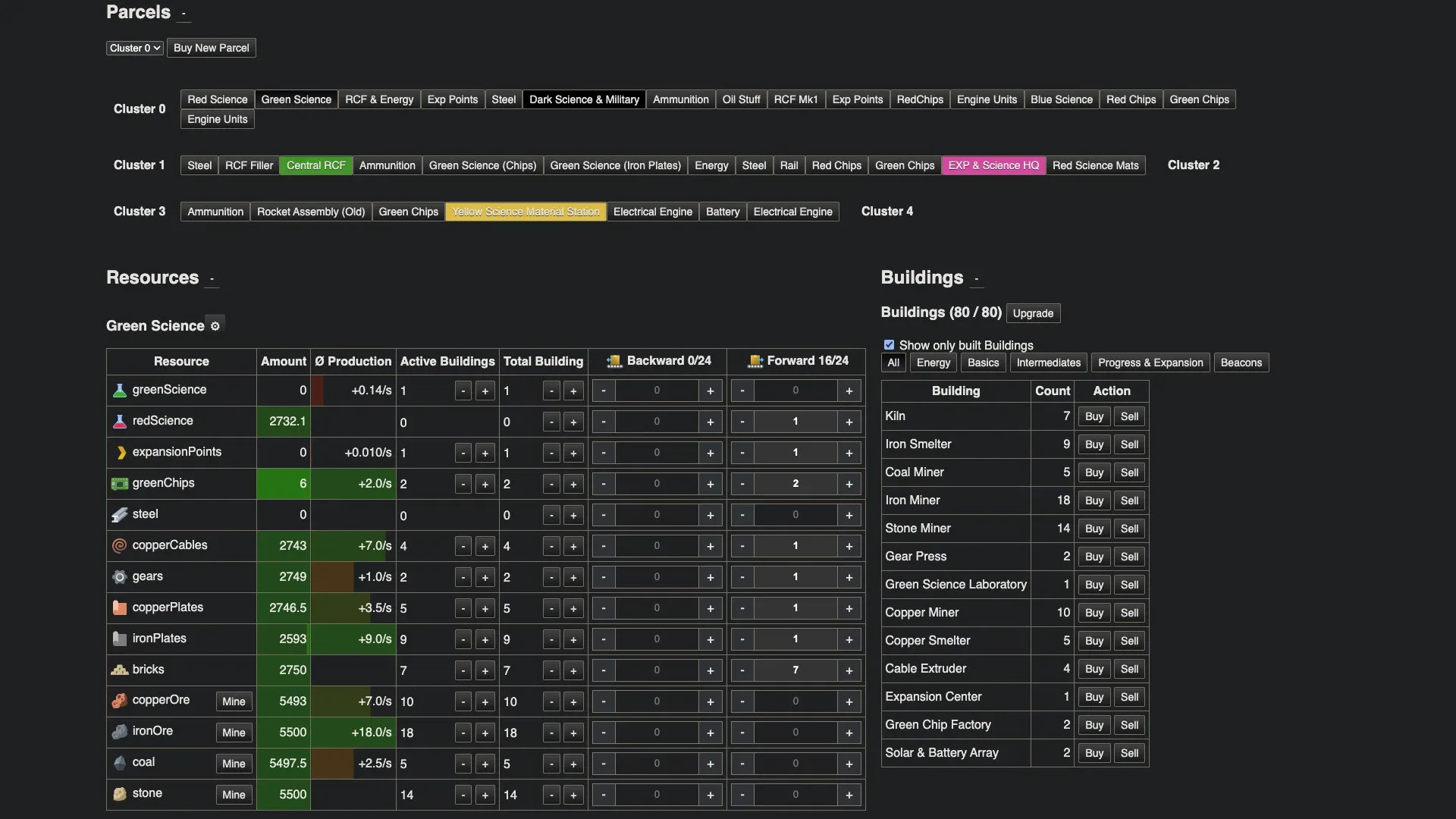Image resolution: width=1456 pixels, height=819 pixels.
Task: Collapse the Buildings section
Action: pos(976,279)
